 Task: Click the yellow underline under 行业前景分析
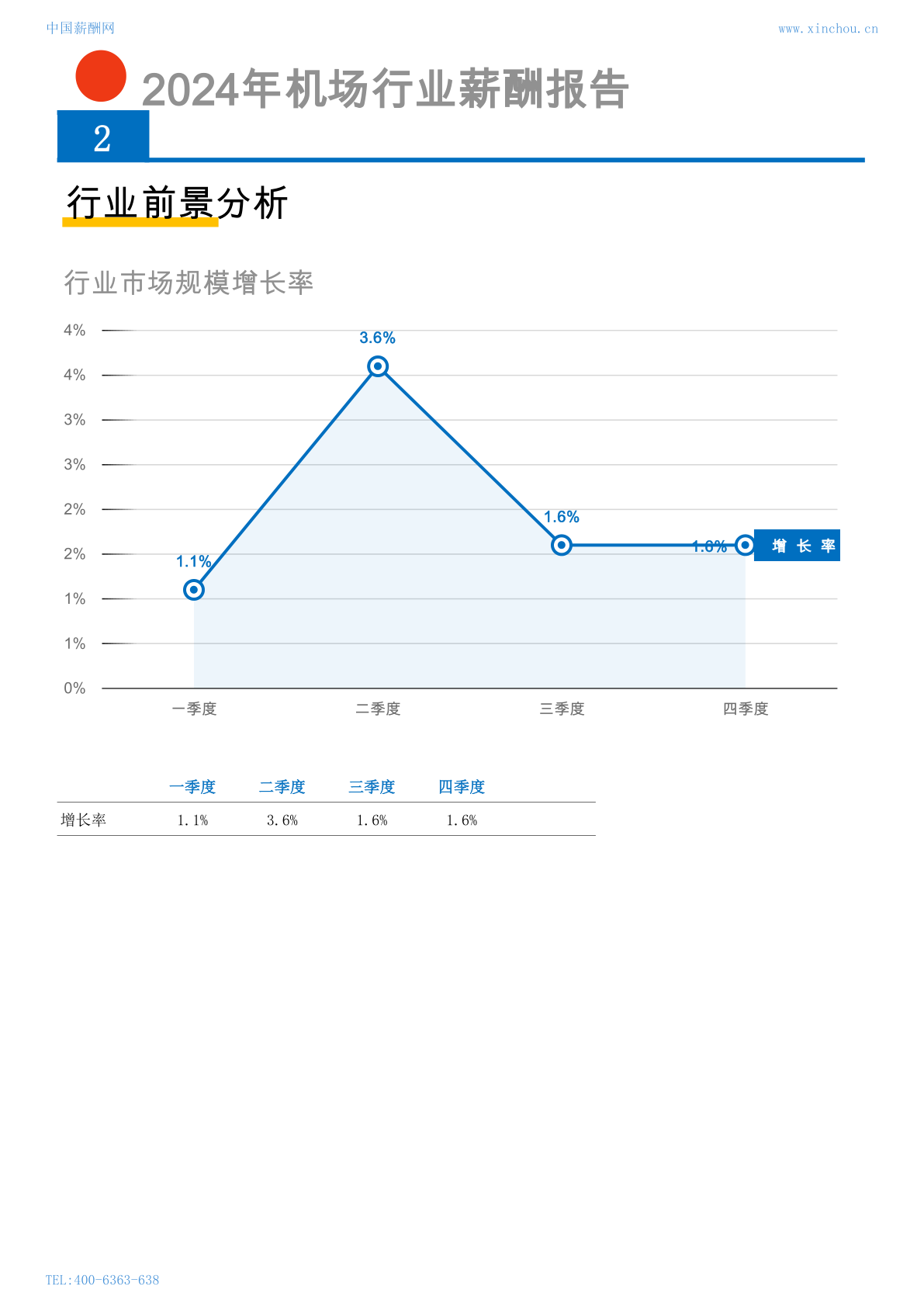(x=140, y=223)
